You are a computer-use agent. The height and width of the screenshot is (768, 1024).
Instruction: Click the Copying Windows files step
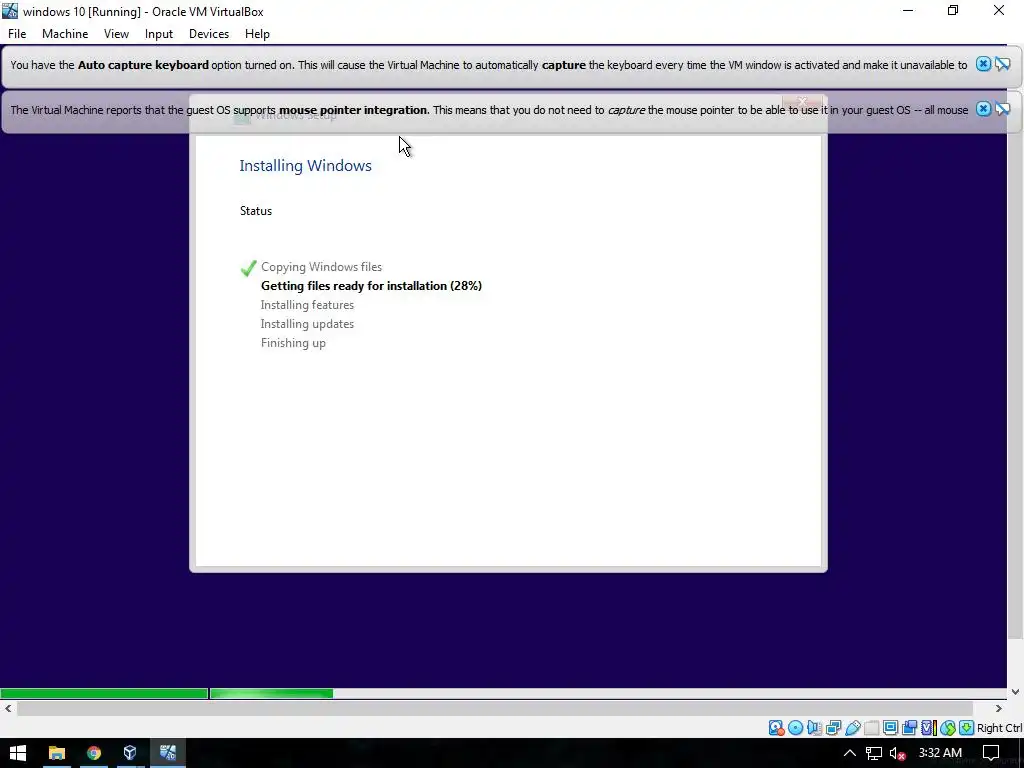pos(321,267)
